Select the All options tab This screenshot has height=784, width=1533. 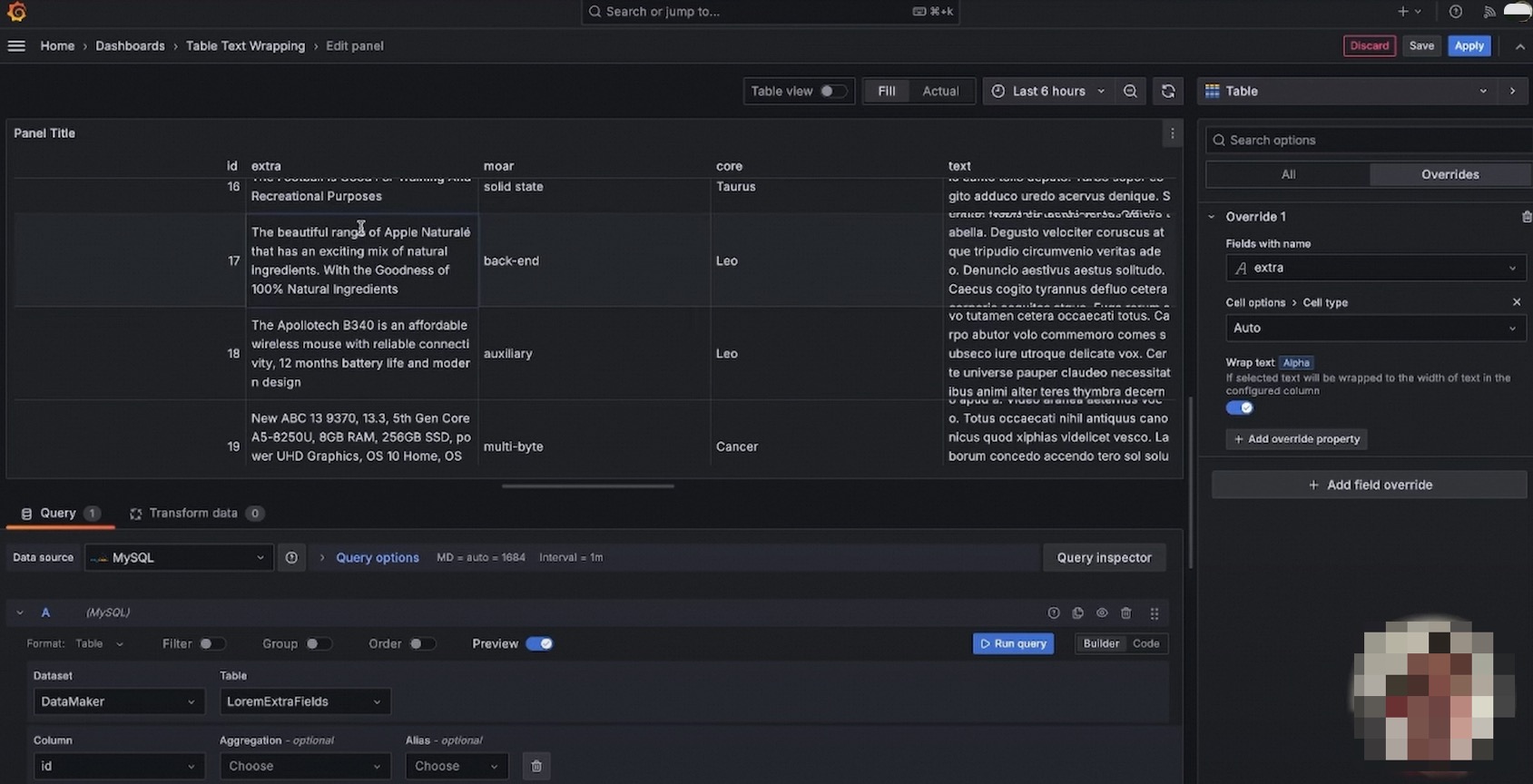(1287, 174)
